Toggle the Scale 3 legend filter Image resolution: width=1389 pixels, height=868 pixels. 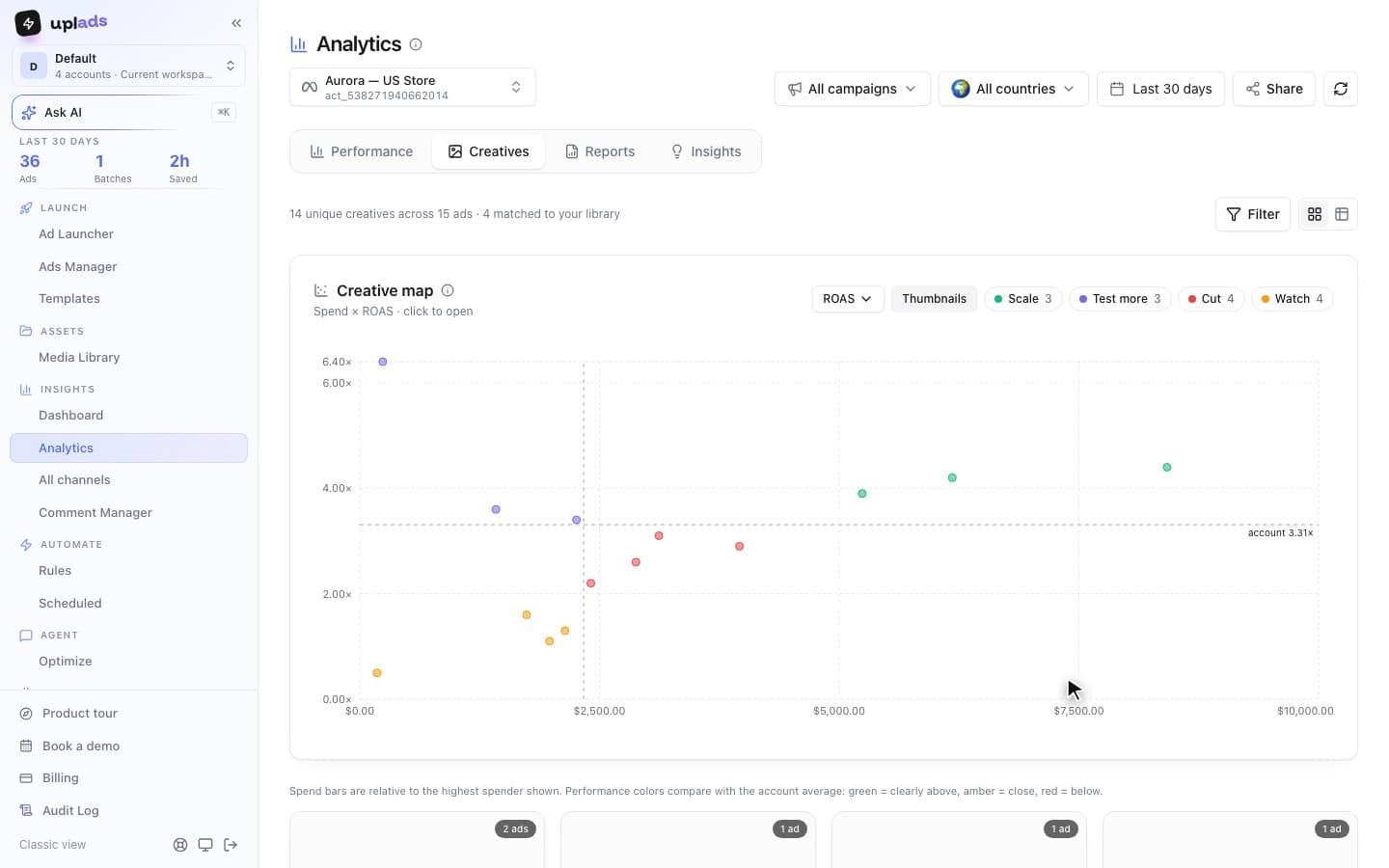(1023, 299)
